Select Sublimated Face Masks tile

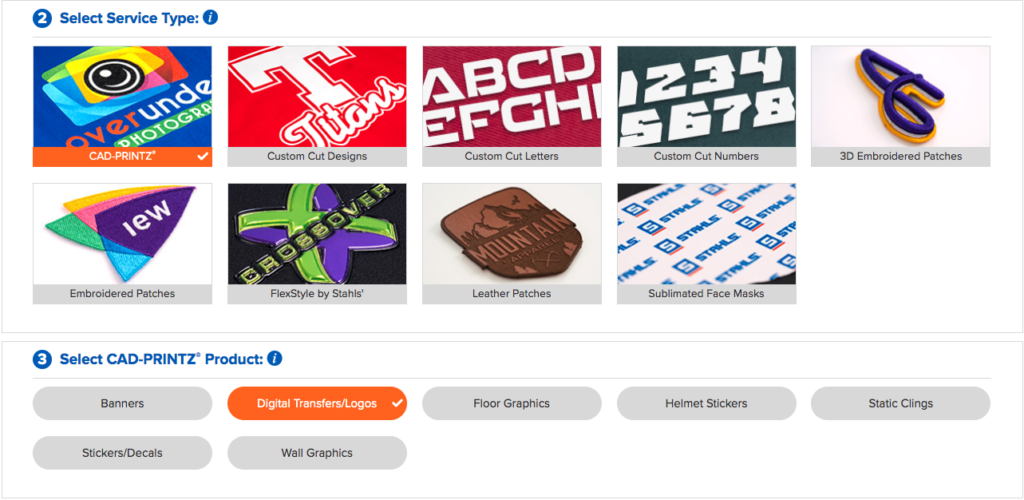pos(707,243)
